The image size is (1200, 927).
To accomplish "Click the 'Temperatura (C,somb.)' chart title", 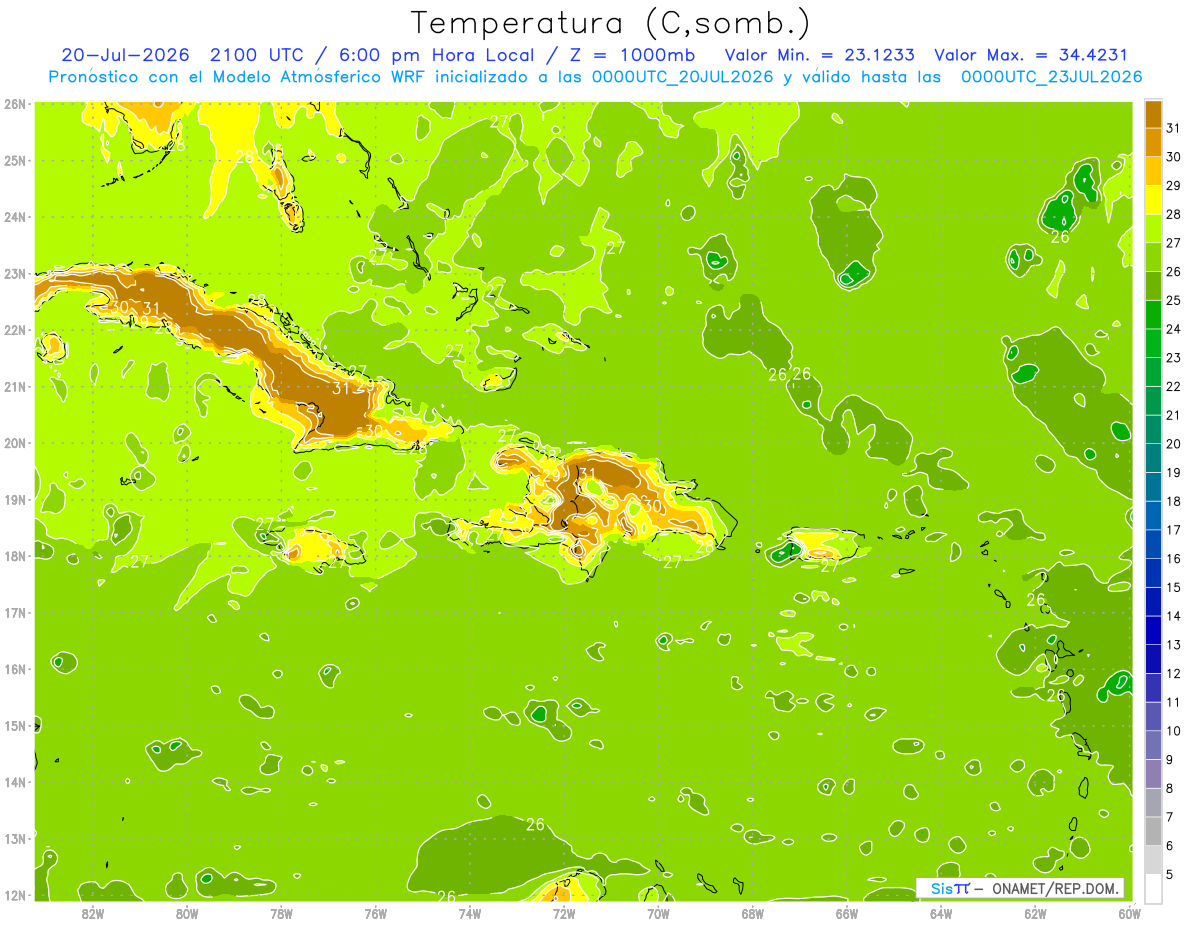I will (x=610, y=23).
